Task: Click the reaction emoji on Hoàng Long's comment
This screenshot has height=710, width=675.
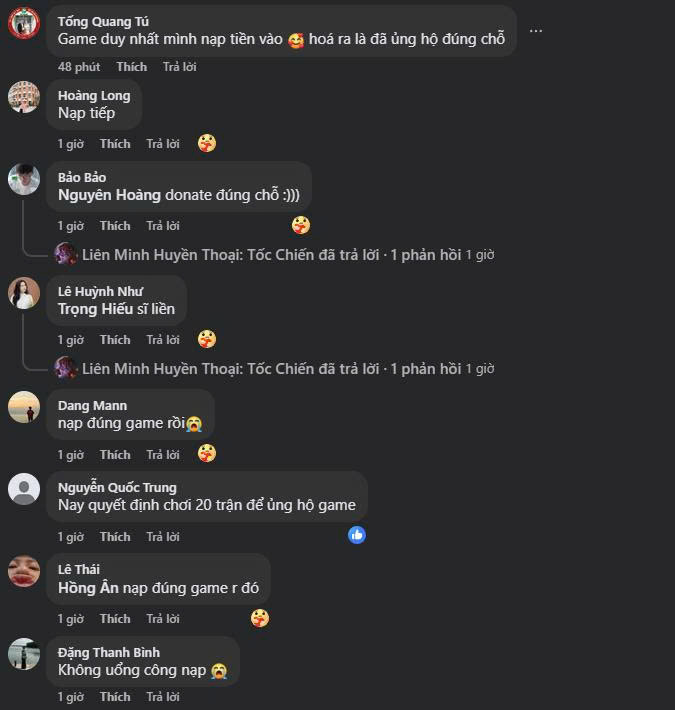Action: click(x=207, y=143)
